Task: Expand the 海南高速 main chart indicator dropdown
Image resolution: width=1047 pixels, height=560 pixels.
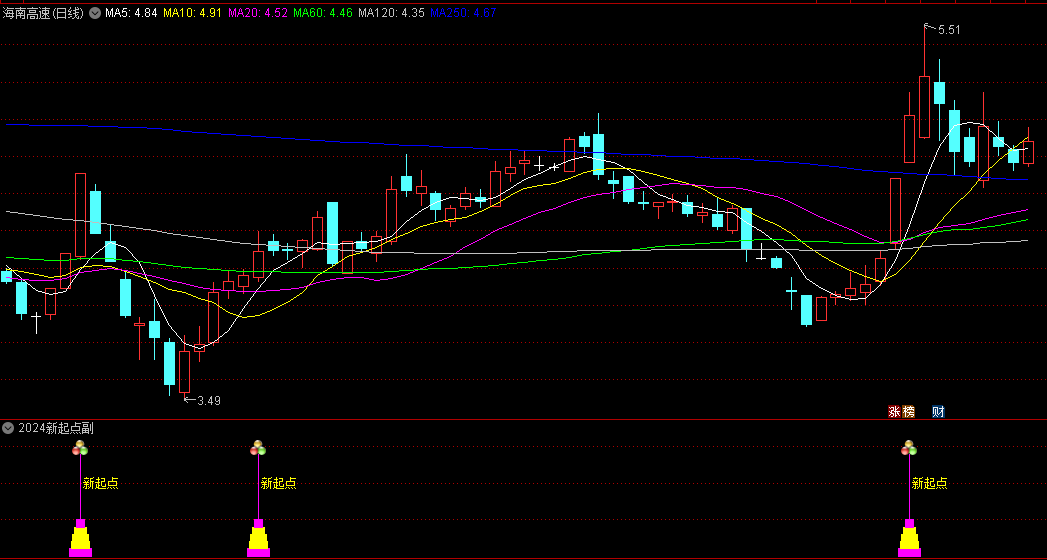Action: point(95,13)
